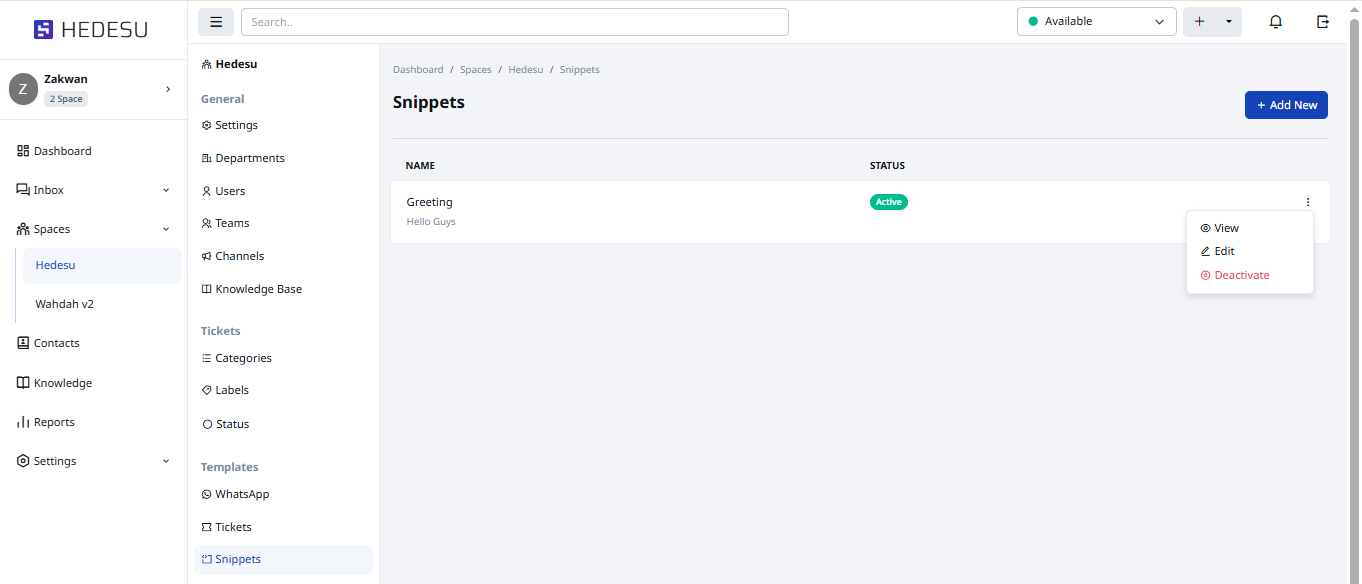Expand the Settings section in main sidebar
This screenshot has height=584, width=1362.
click(x=166, y=461)
